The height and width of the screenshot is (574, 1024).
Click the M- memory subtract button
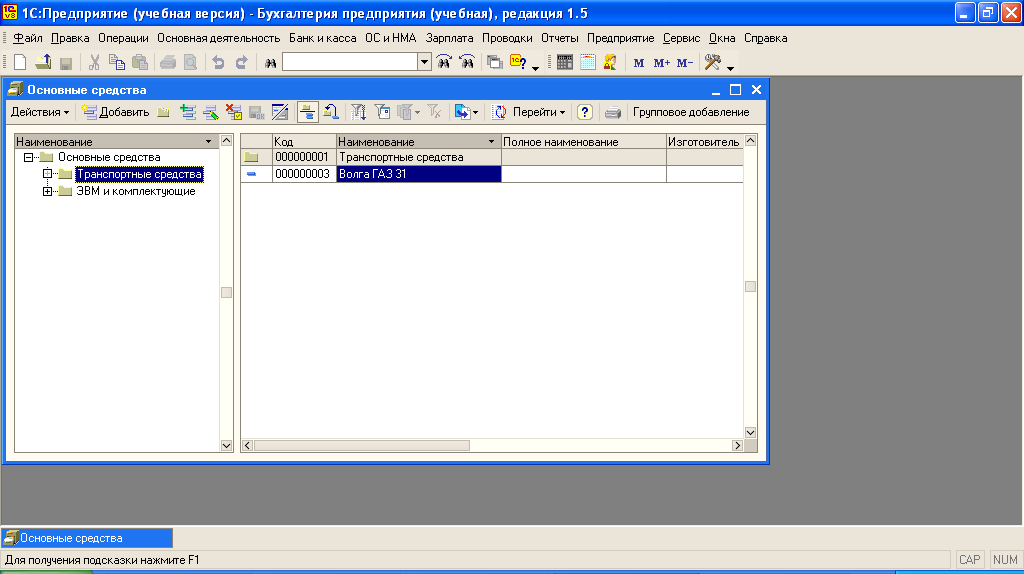(684, 63)
